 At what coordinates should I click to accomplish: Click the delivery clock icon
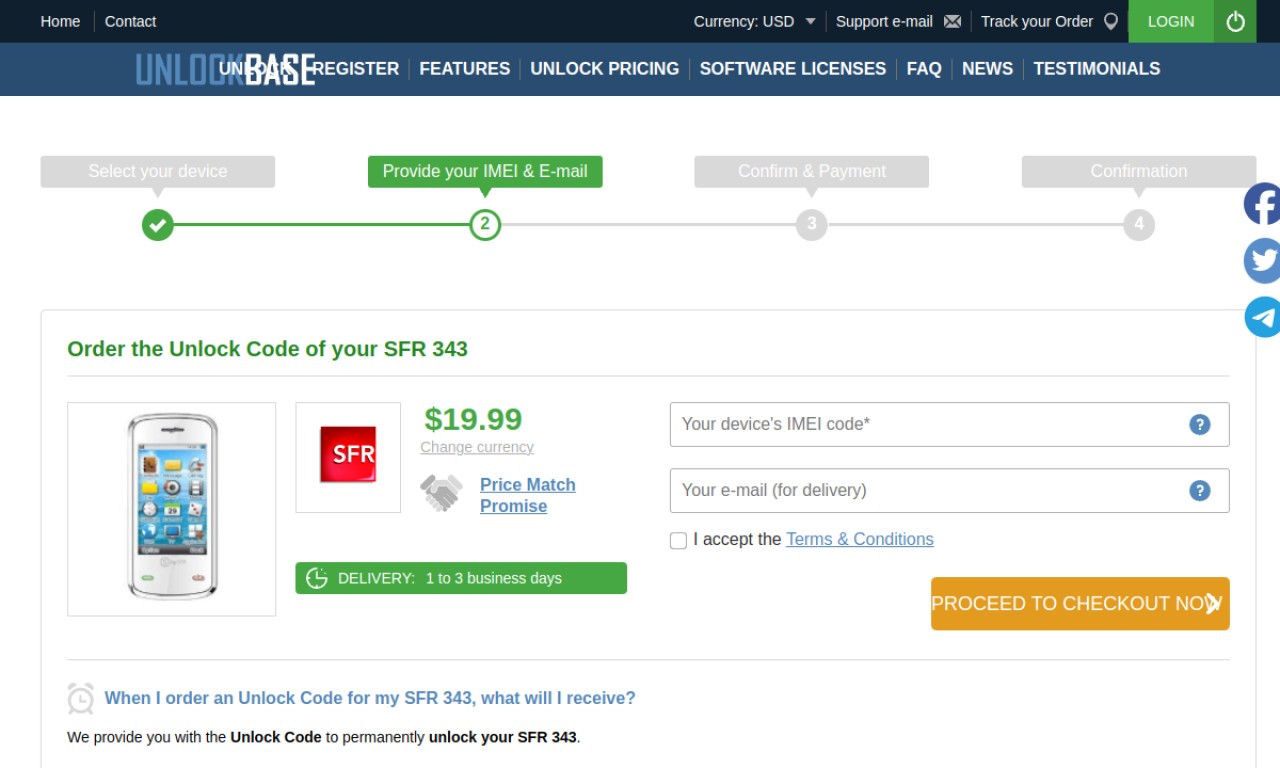(x=317, y=578)
